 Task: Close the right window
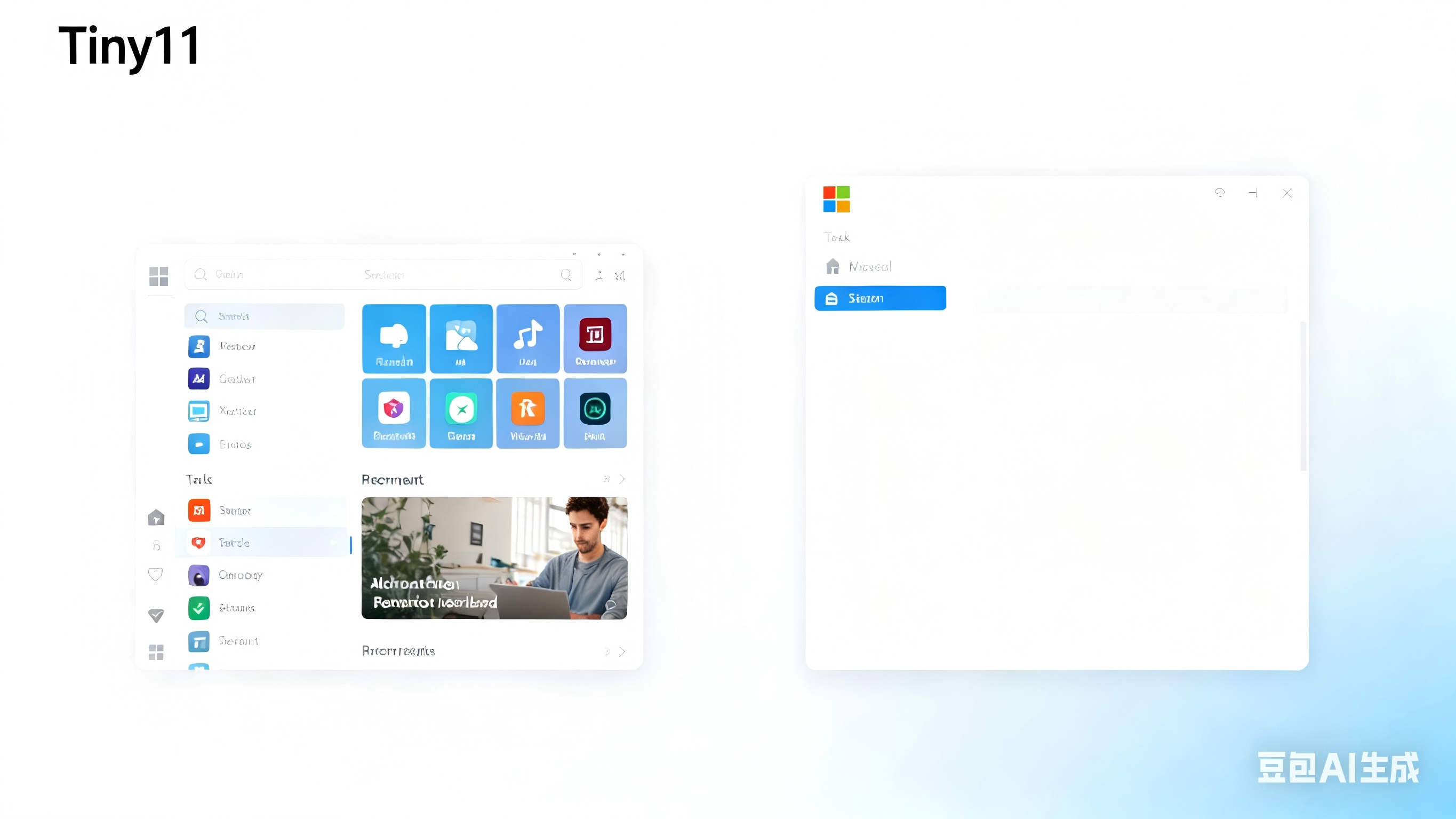click(1286, 194)
